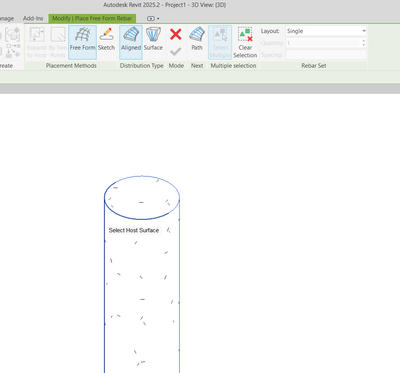400x373 pixels.
Task: Click the Spacing input field
Action: tap(326, 55)
